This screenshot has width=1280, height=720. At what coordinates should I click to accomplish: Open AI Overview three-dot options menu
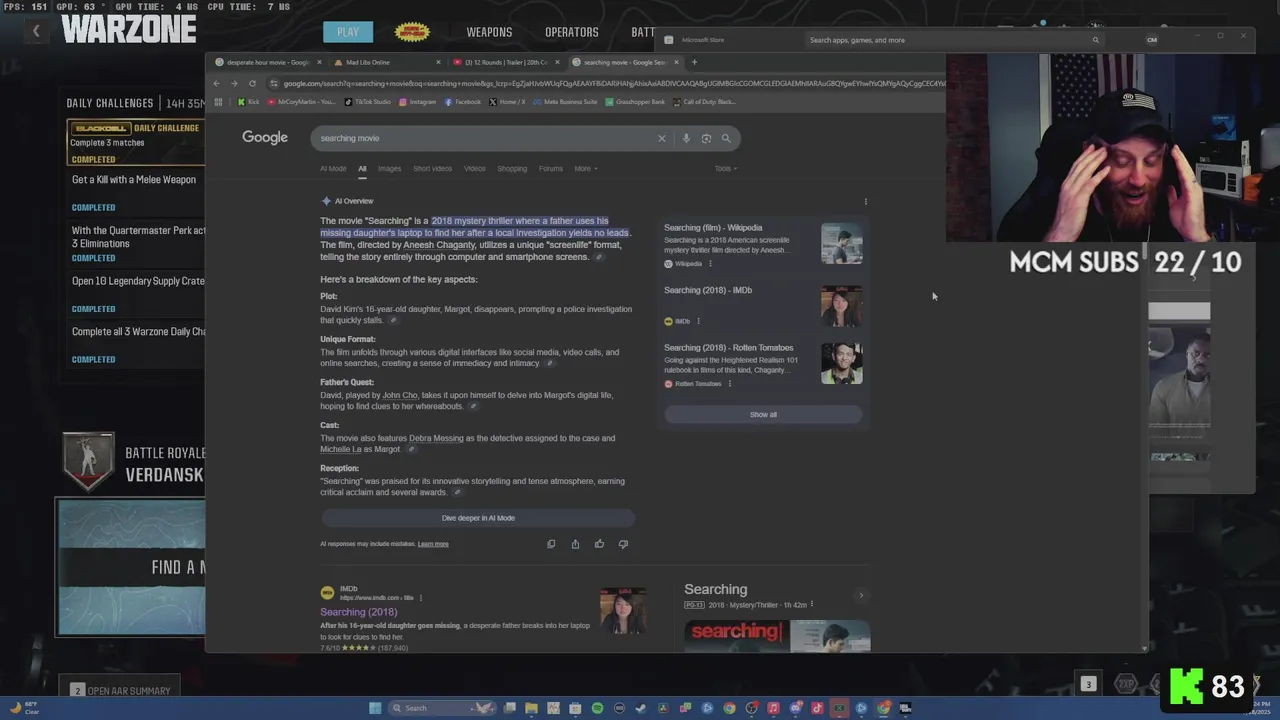click(866, 201)
